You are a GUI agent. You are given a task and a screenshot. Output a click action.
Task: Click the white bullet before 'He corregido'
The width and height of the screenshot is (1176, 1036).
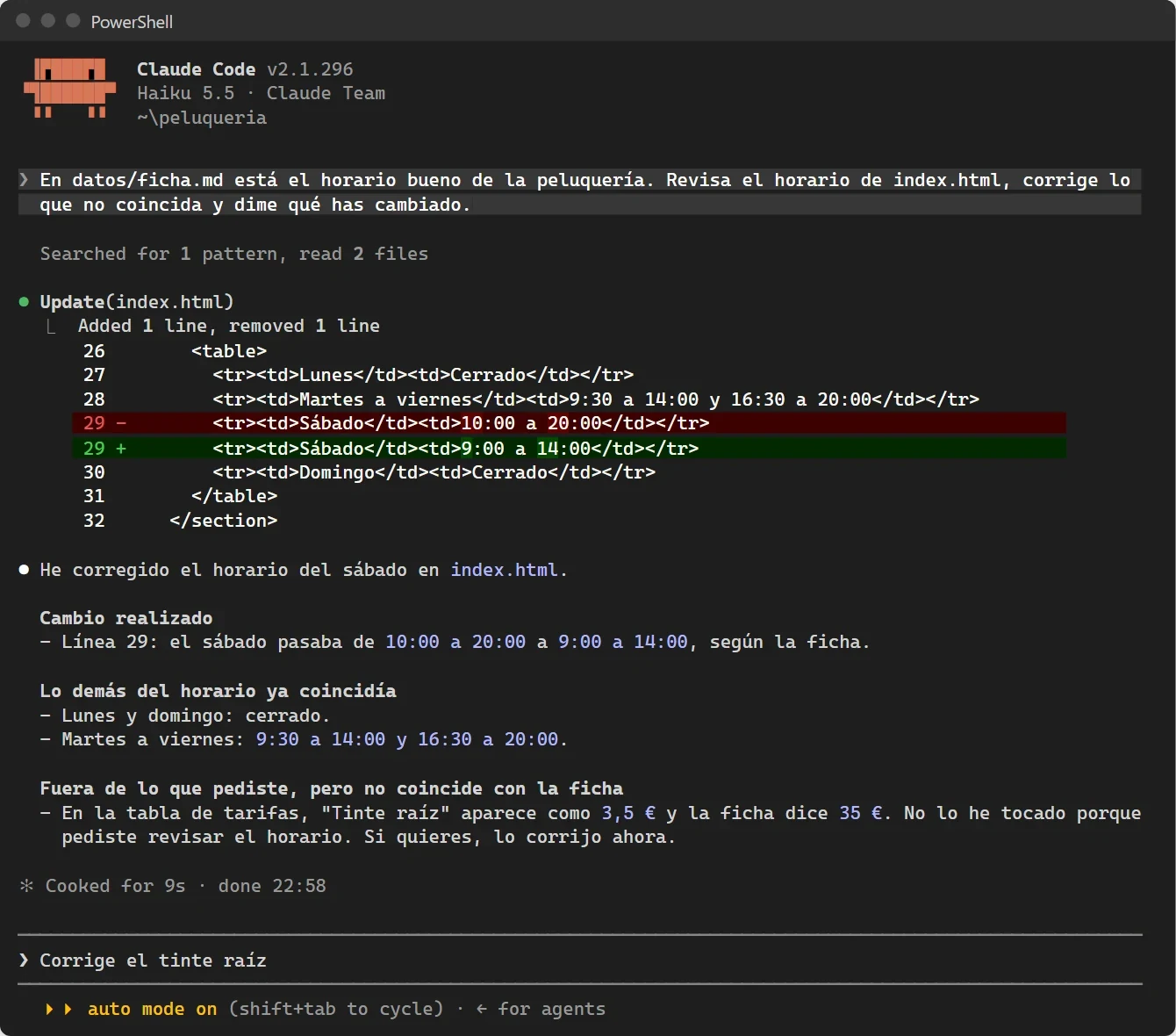tap(25, 570)
